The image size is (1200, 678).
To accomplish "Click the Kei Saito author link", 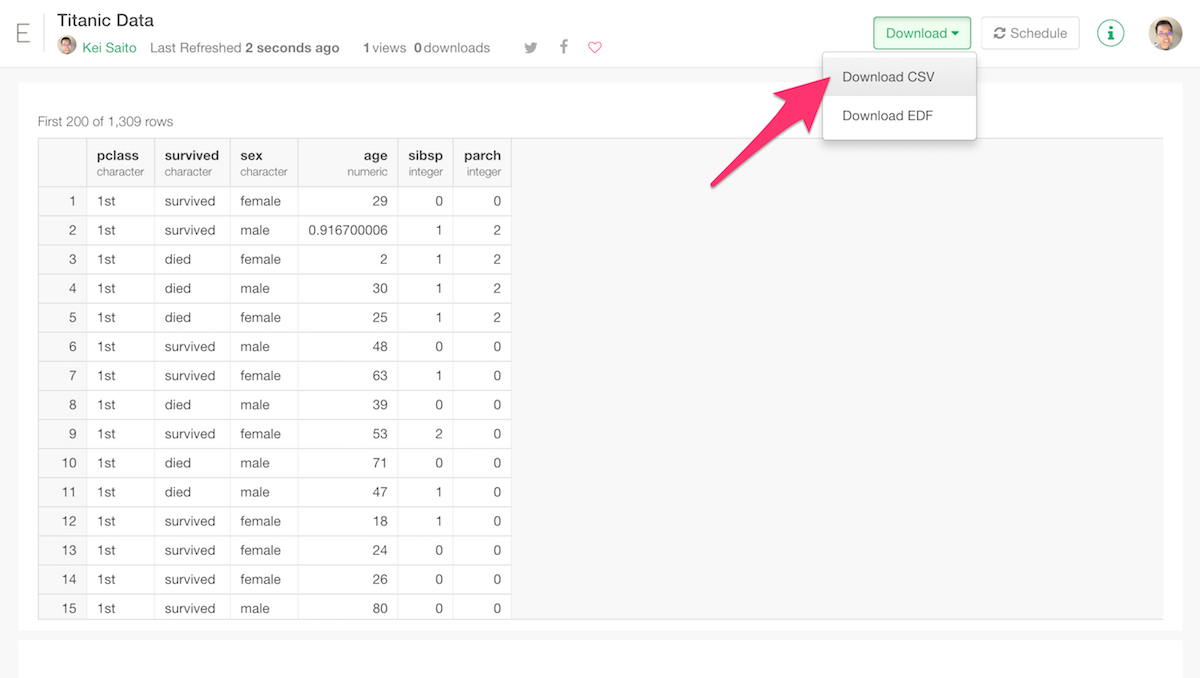I will tap(110, 47).
